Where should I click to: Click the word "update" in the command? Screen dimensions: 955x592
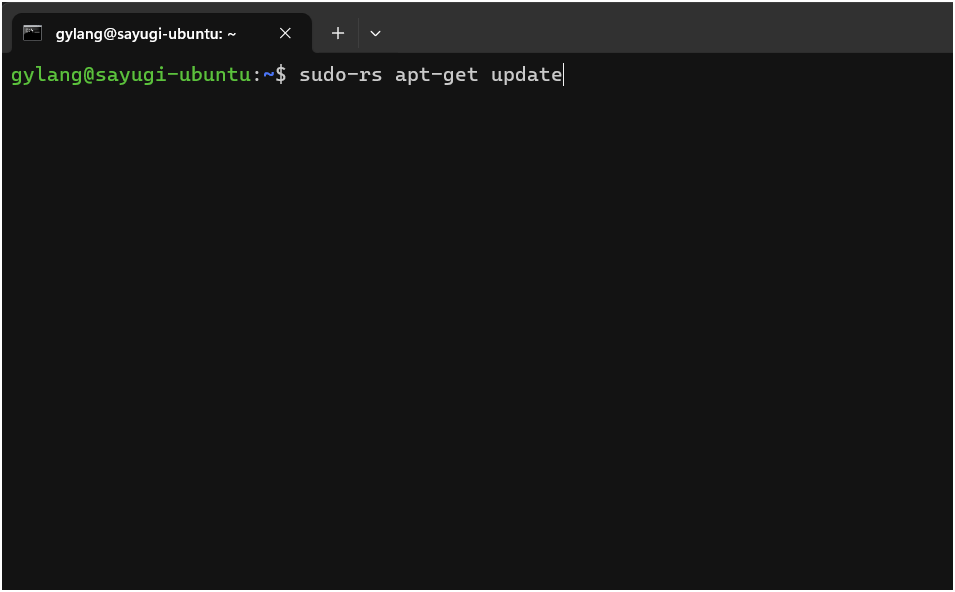(x=527, y=75)
